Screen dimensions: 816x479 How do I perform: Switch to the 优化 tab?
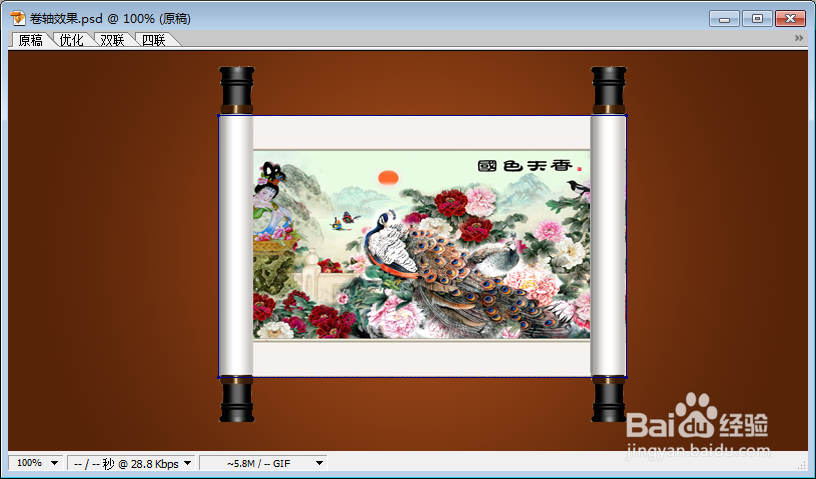click(x=72, y=40)
